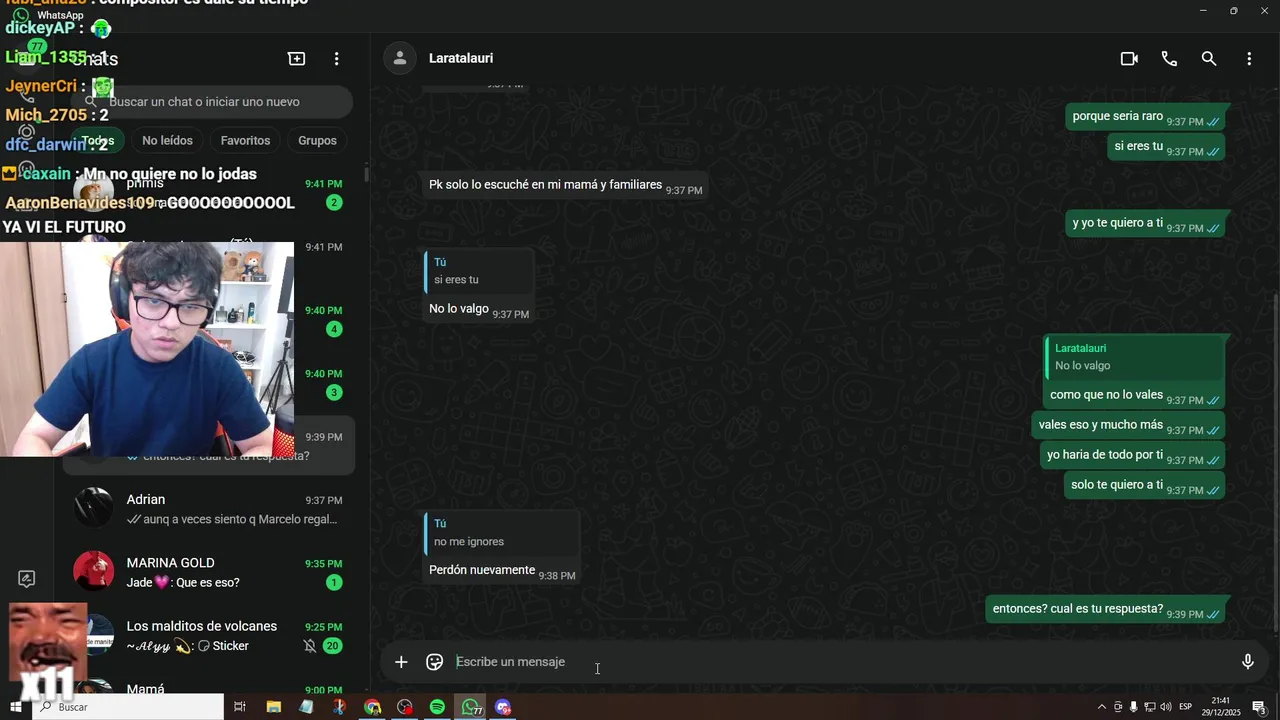Click the microphone tray icon

(1133, 707)
